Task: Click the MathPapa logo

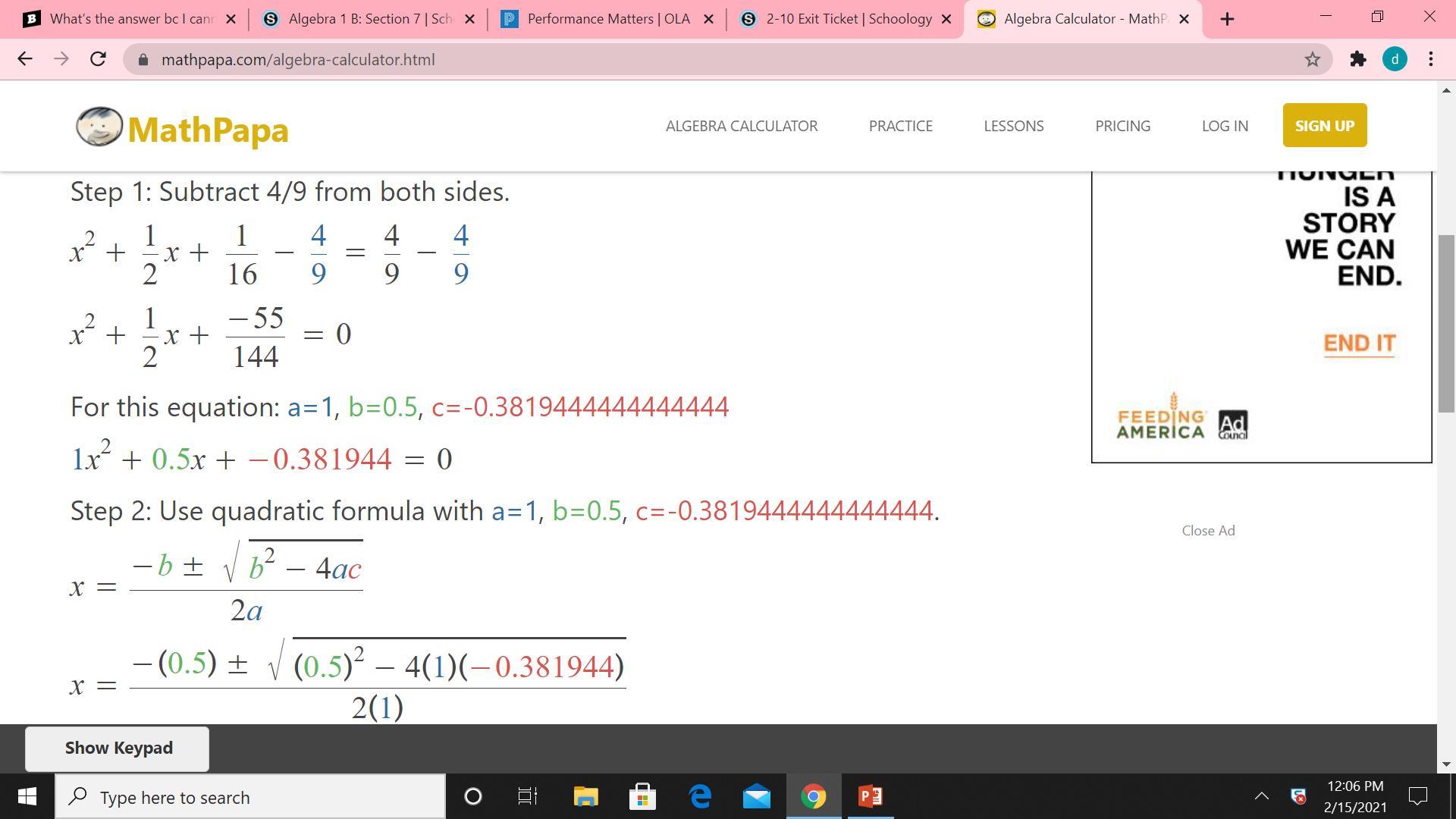Action: (182, 127)
